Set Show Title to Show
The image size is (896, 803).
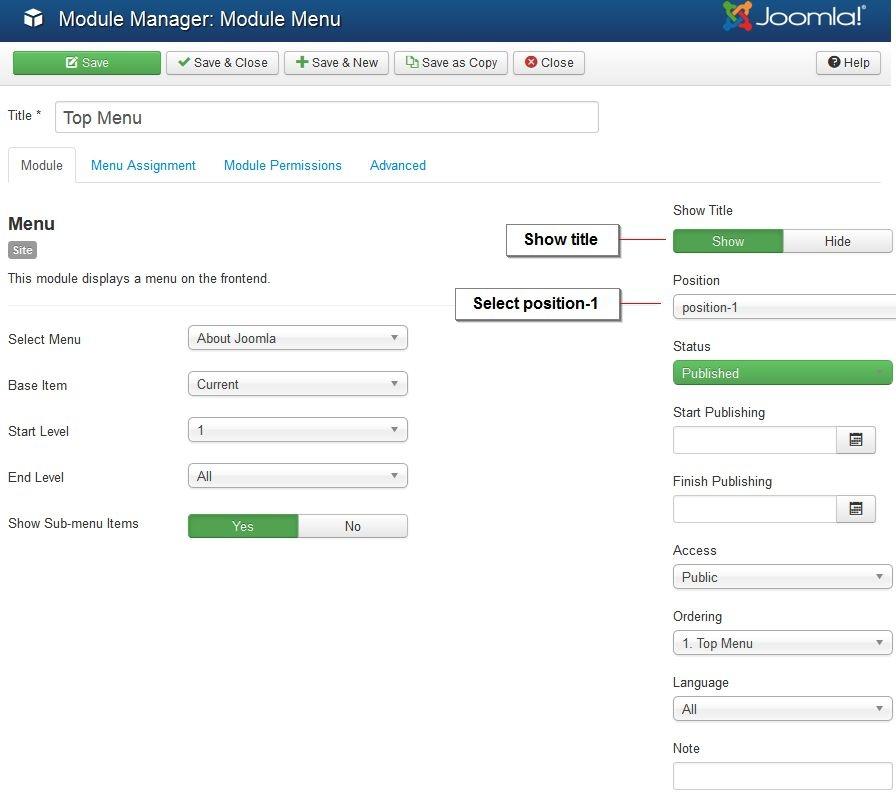[727, 241]
